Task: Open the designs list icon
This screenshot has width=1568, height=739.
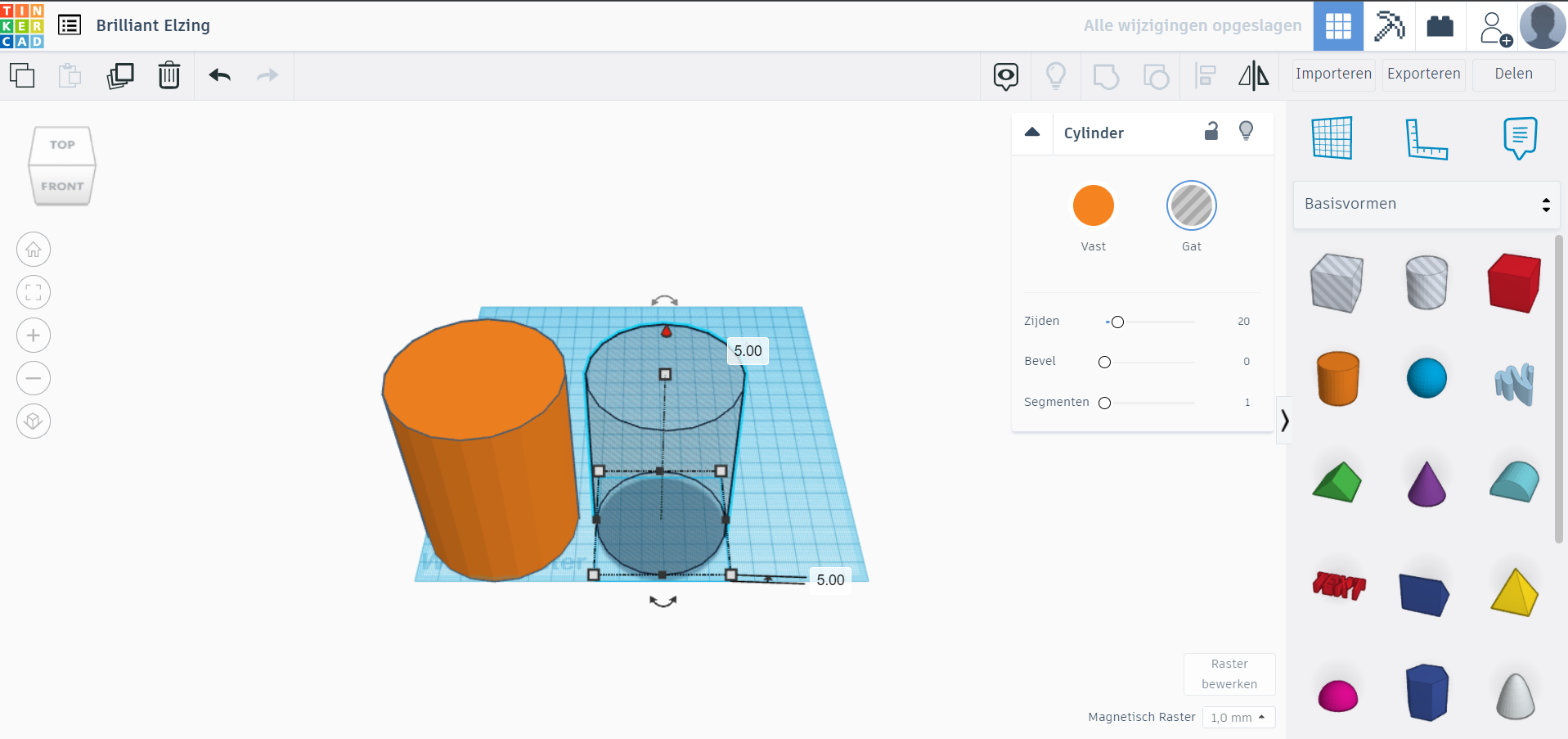Action: click(x=70, y=25)
